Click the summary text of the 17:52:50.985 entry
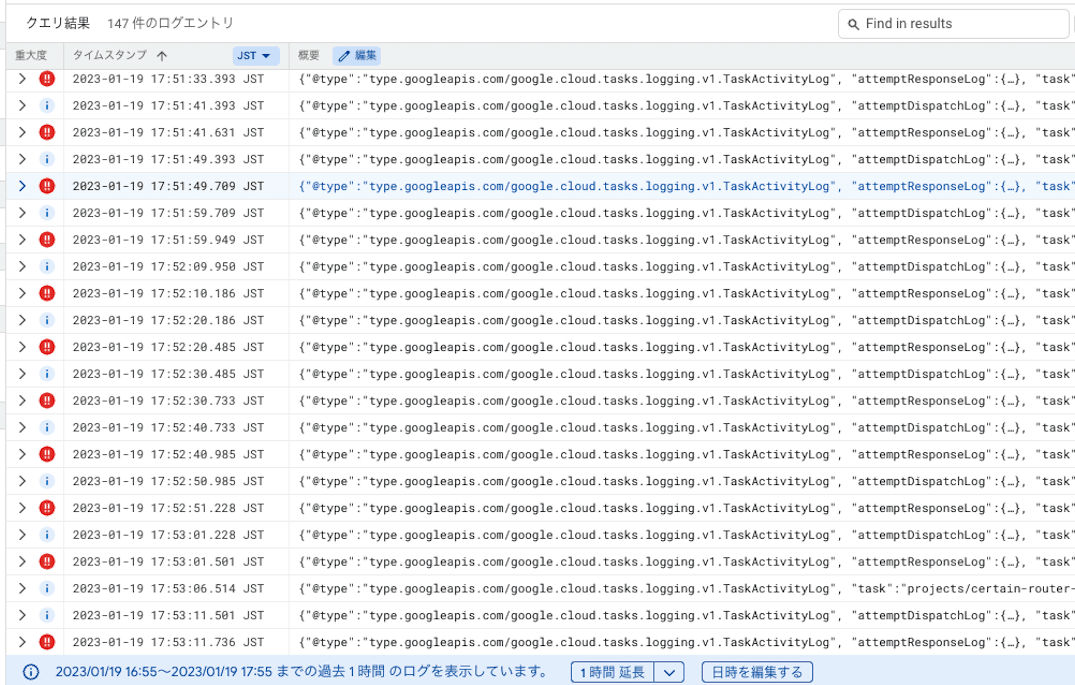The height and width of the screenshot is (685, 1075). coord(686,481)
